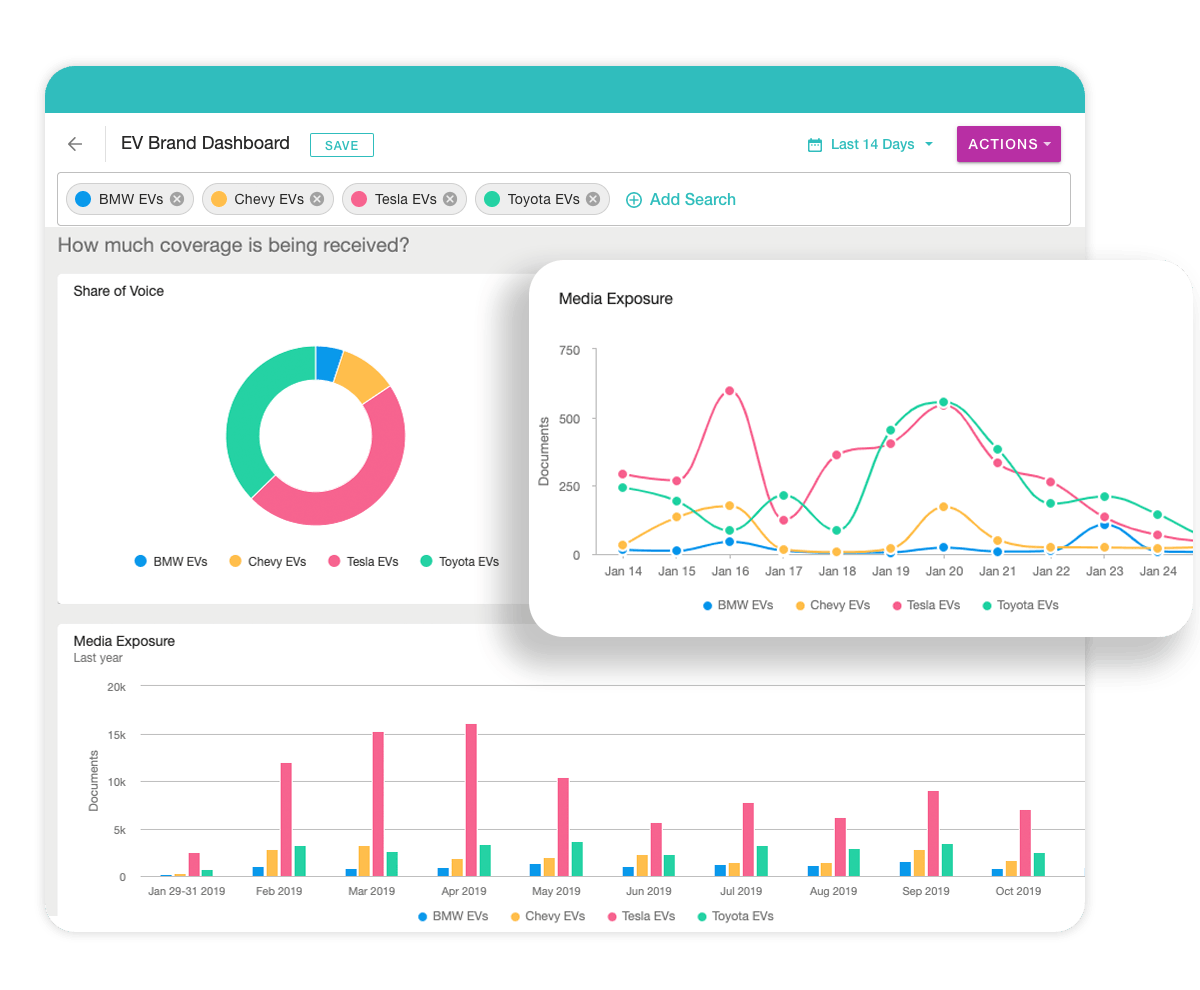Click the Chevy EVs legend dot in yearly bar chart
1200x990 pixels.
point(516,916)
